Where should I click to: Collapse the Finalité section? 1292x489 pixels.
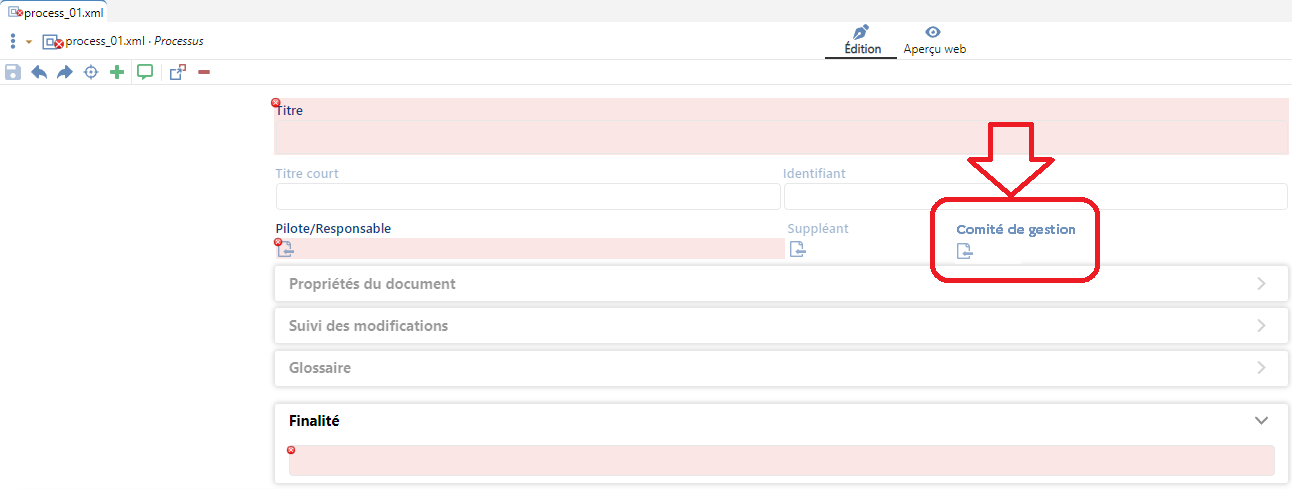1261,421
